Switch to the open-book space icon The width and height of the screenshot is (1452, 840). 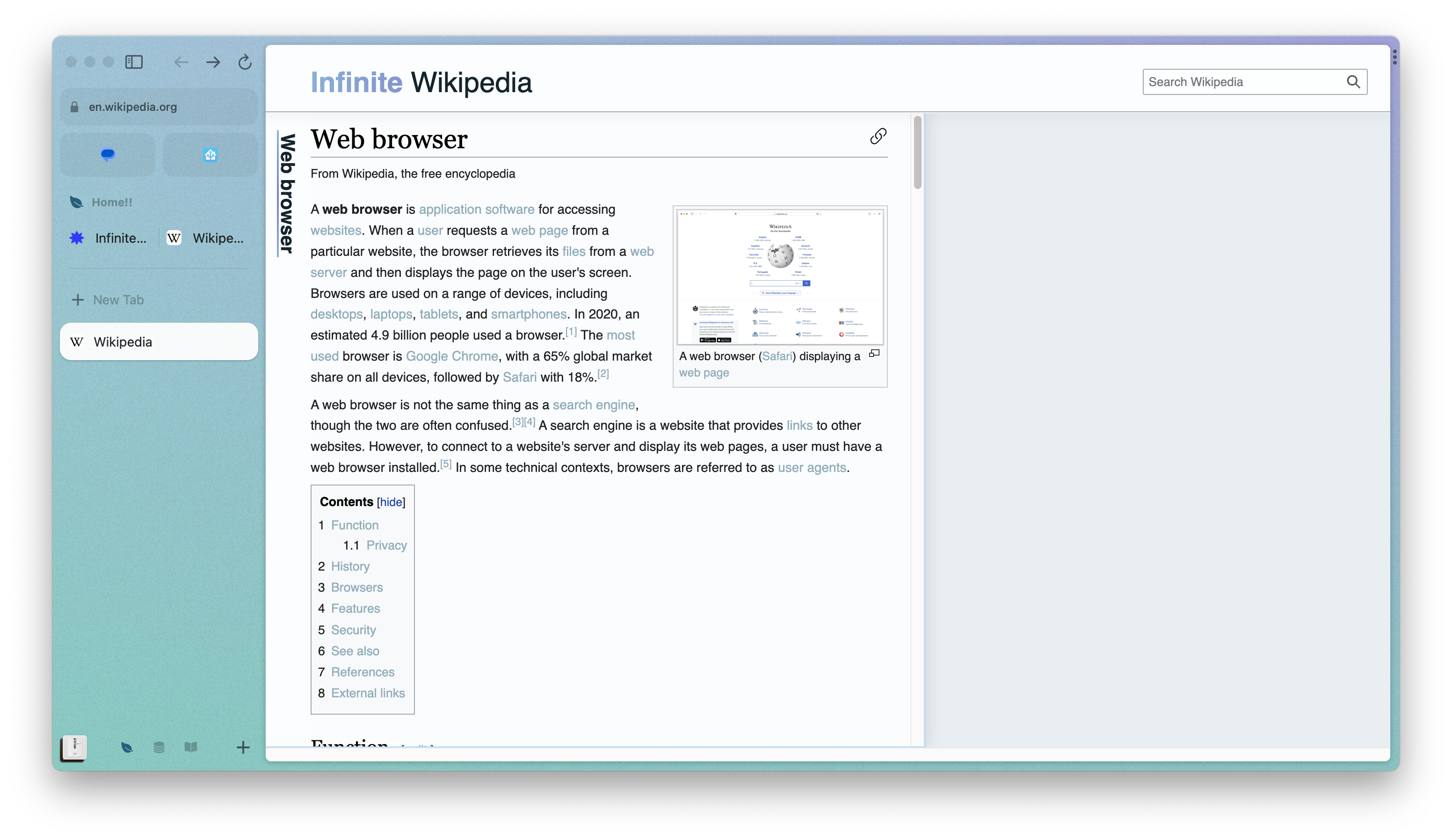(x=191, y=747)
